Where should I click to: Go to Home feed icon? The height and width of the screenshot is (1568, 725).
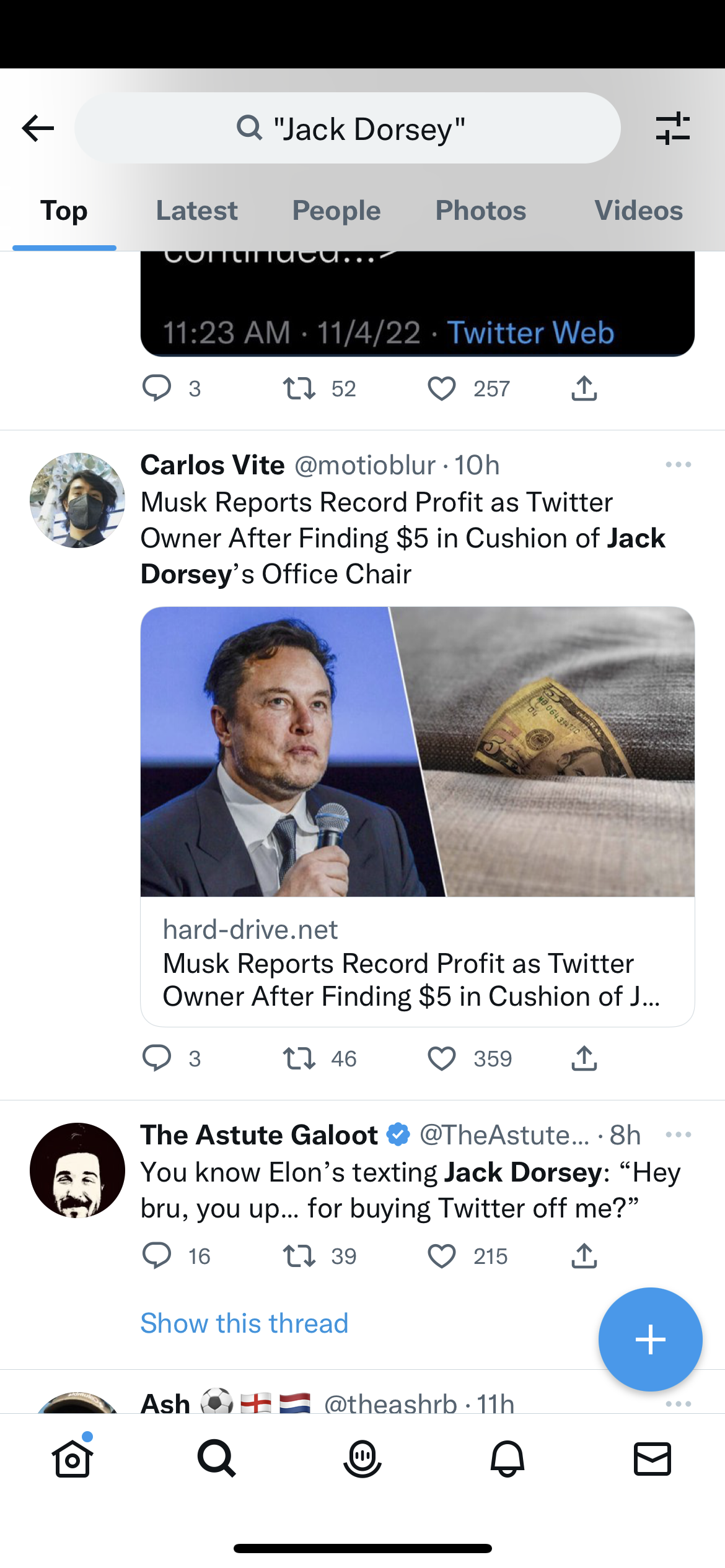pyautogui.click(x=72, y=1458)
